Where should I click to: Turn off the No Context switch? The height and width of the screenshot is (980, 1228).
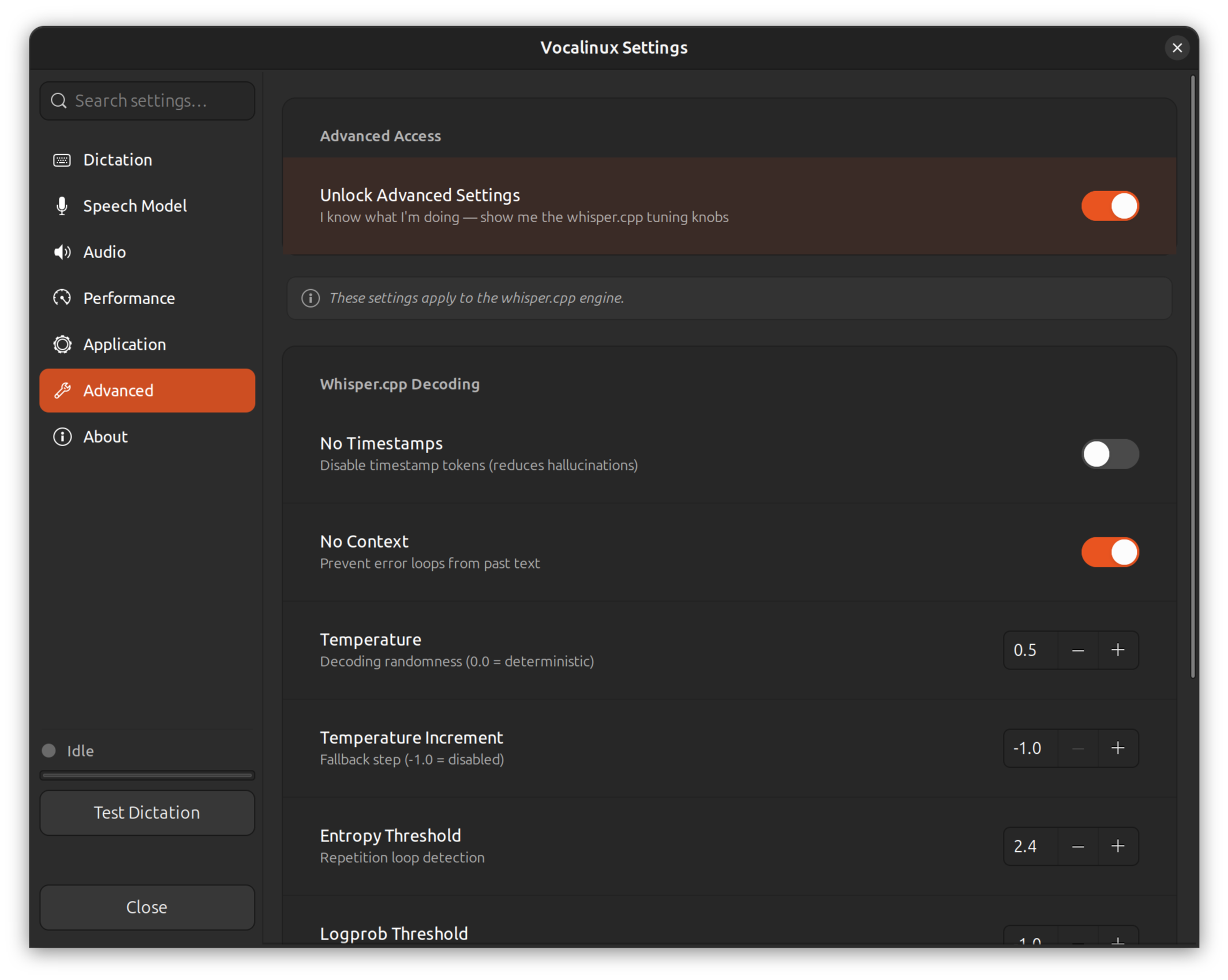tap(1110, 552)
